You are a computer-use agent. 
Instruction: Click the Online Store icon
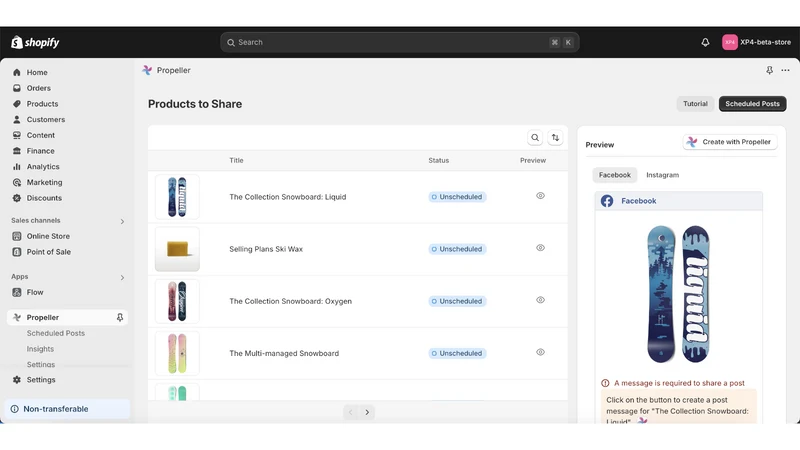17,236
